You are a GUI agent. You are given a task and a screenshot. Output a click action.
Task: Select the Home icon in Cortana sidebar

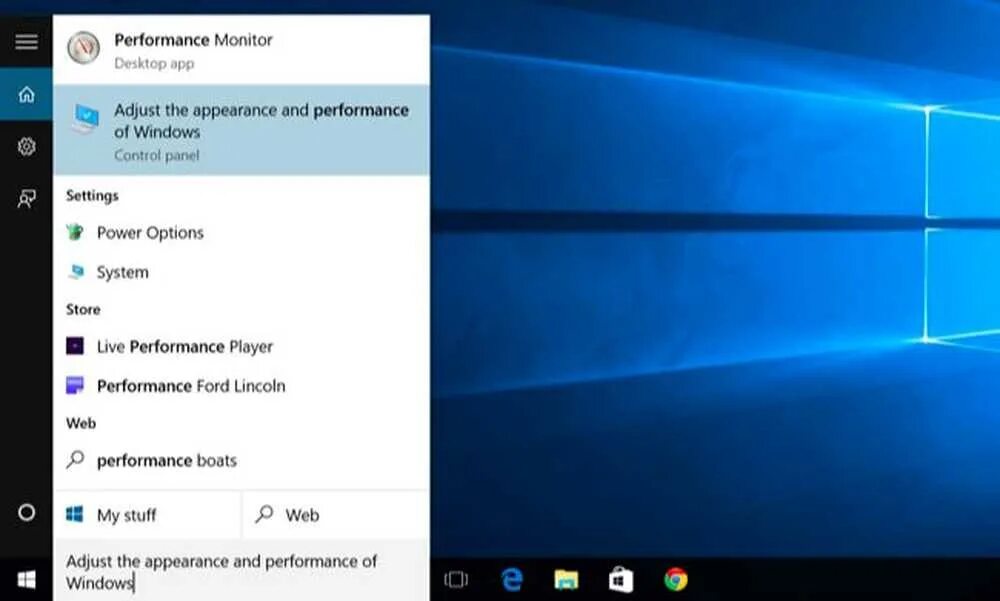(x=26, y=94)
